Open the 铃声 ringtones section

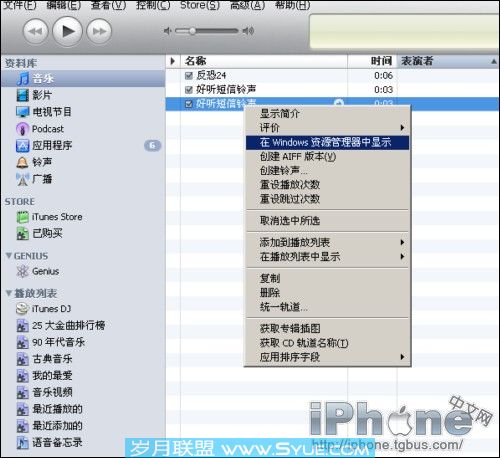(x=42, y=162)
